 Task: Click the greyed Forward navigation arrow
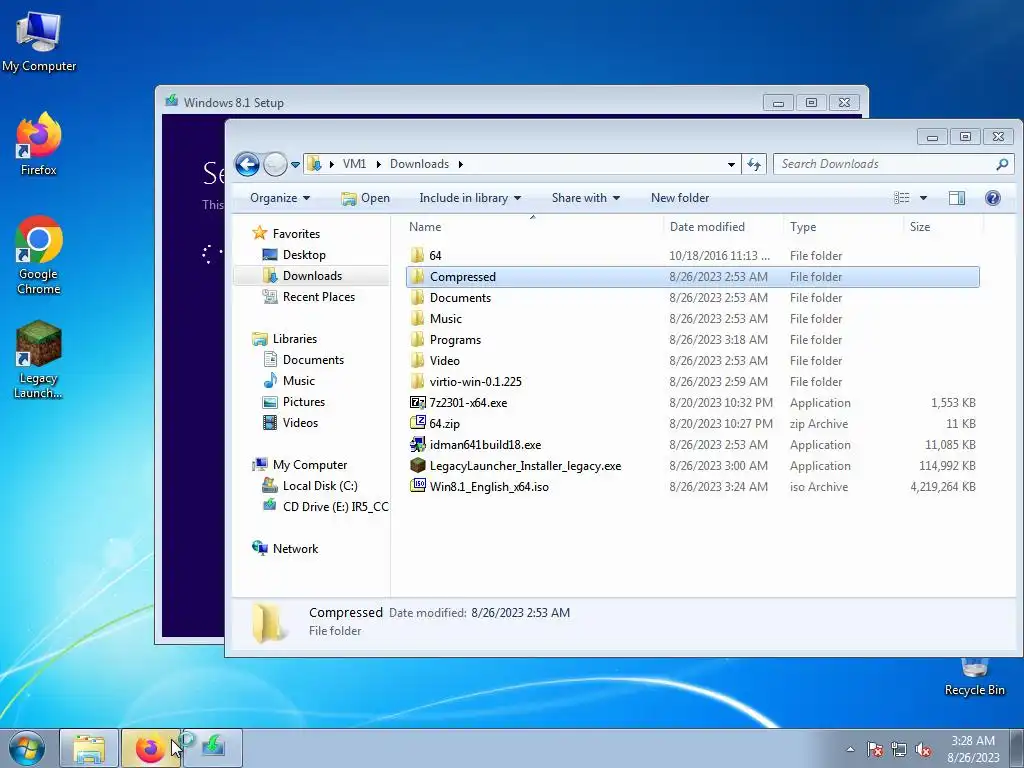pyautogui.click(x=275, y=164)
